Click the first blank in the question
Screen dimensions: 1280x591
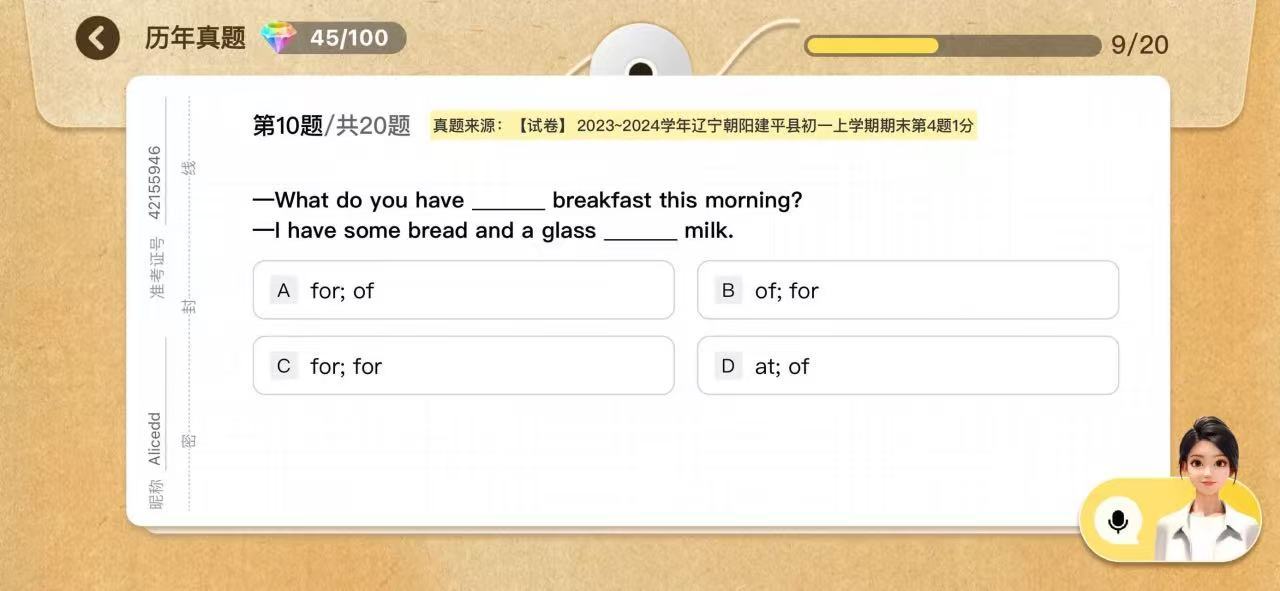[x=508, y=202]
